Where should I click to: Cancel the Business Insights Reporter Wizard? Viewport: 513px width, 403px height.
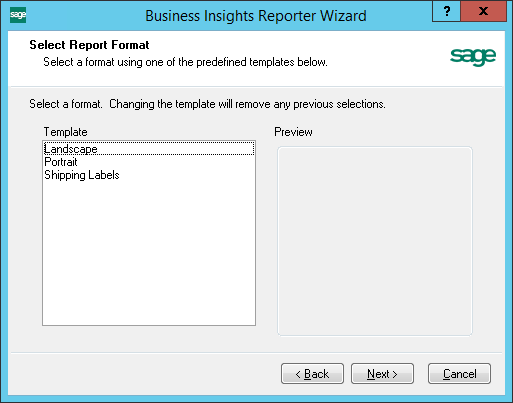[x=459, y=374]
